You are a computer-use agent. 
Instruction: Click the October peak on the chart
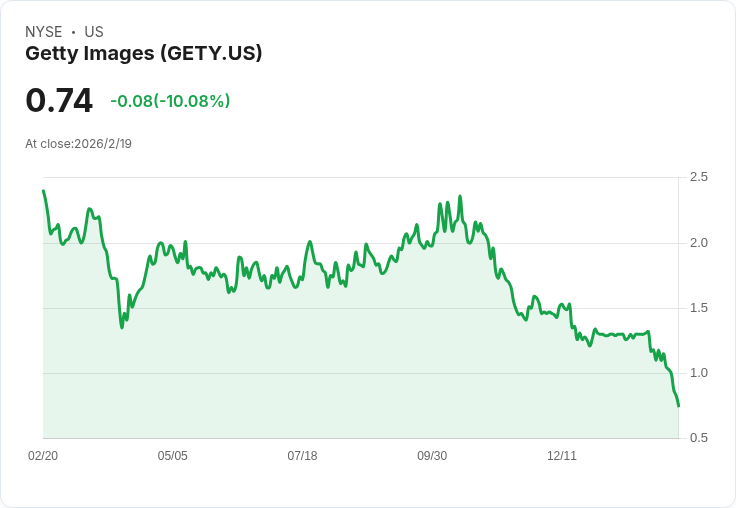click(460, 196)
